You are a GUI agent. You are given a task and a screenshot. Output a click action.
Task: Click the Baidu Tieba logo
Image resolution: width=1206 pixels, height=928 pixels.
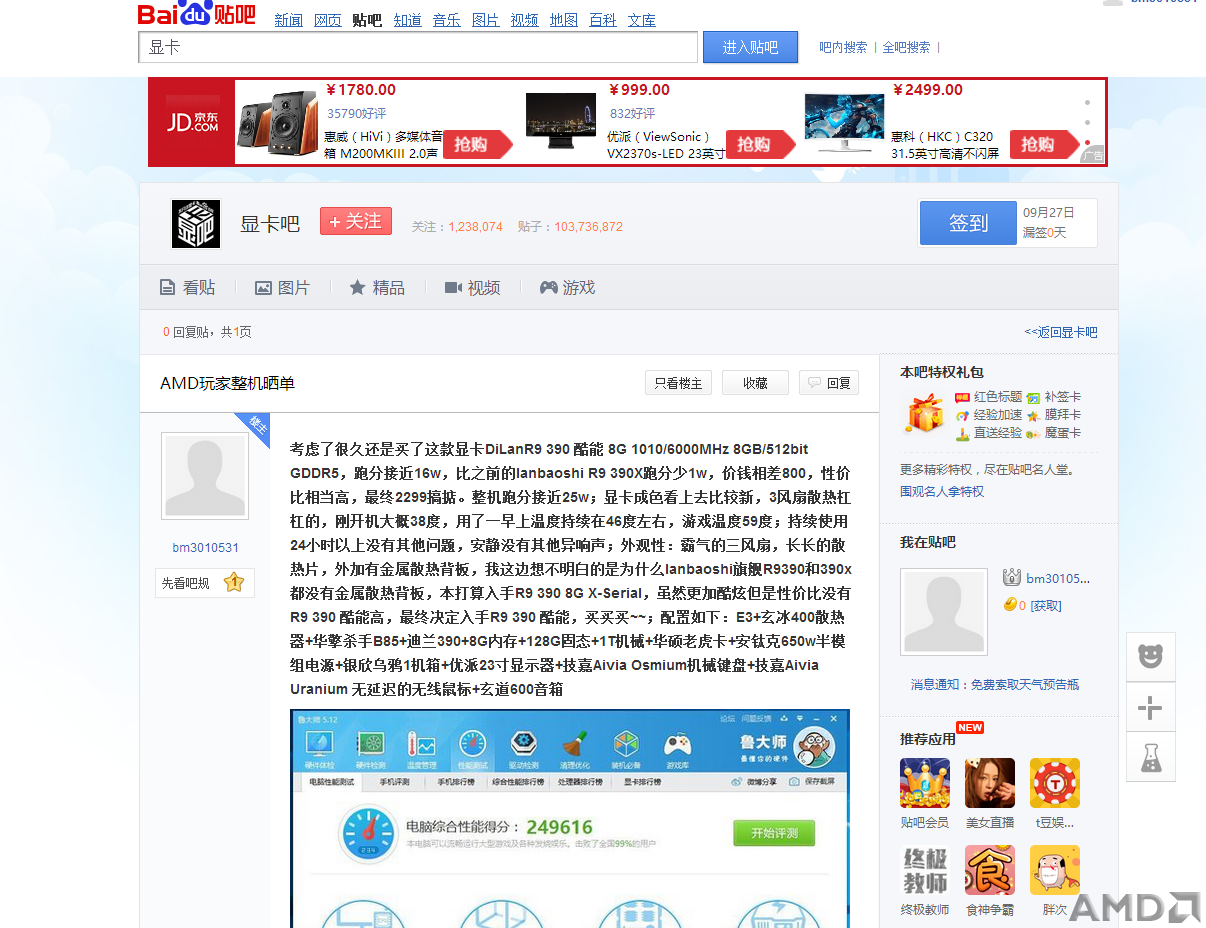click(x=196, y=14)
